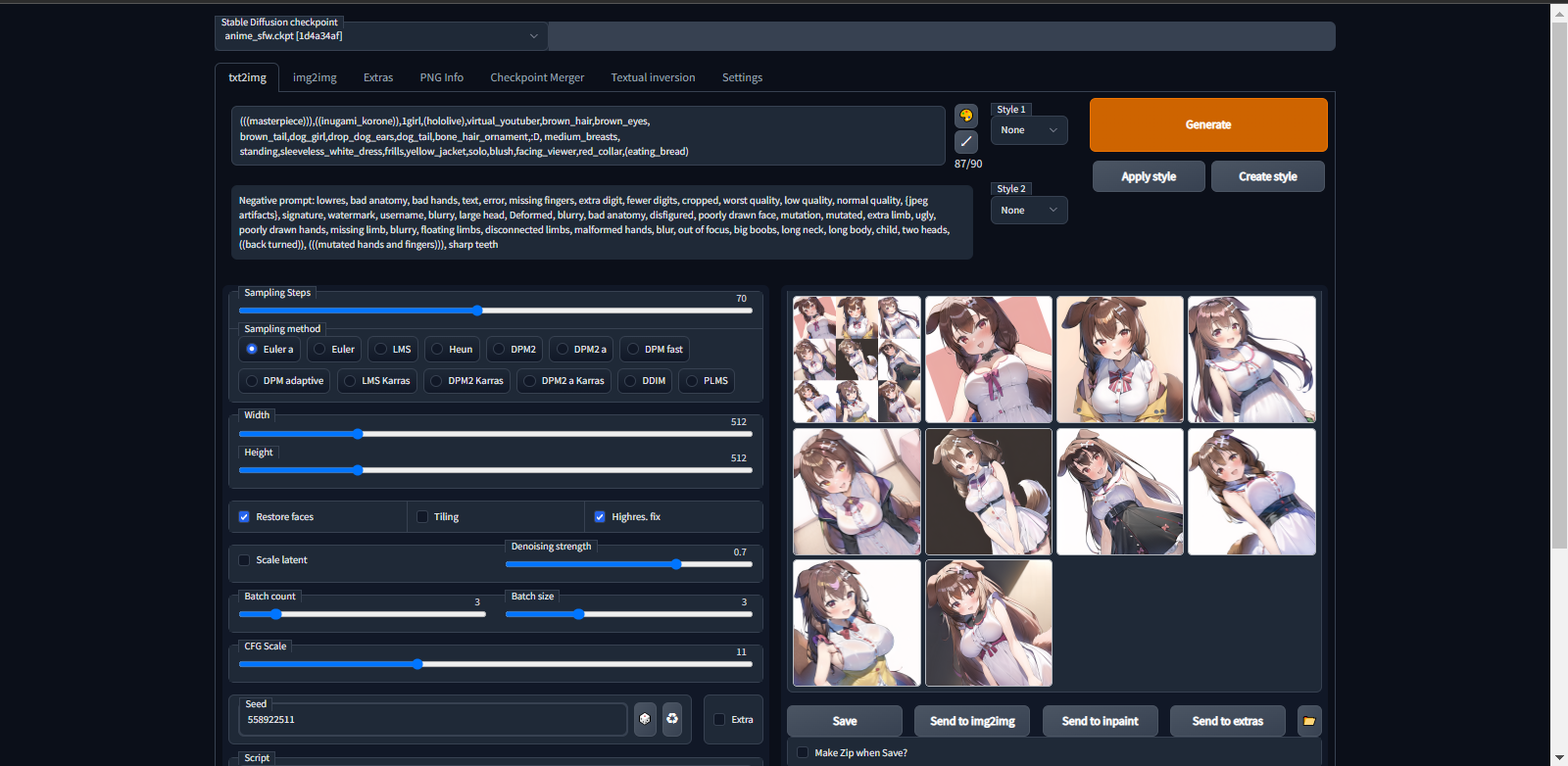Viewport: 1568px width, 766px height.
Task: Click Send to inpaint button
Action: [1101, 721]
